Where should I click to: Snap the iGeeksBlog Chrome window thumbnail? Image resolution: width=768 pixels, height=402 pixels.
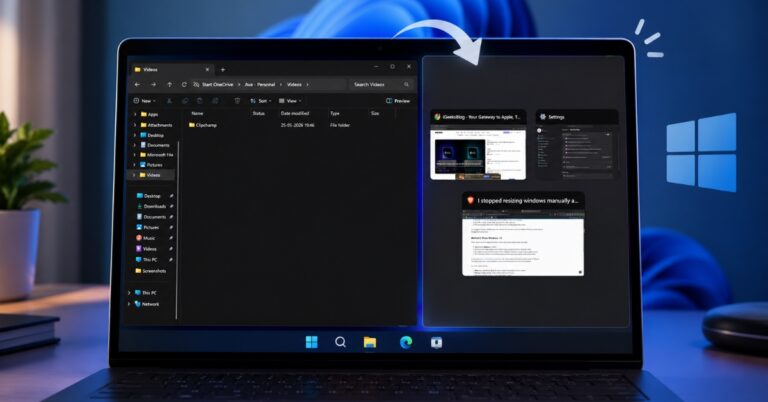click(478, 145)
